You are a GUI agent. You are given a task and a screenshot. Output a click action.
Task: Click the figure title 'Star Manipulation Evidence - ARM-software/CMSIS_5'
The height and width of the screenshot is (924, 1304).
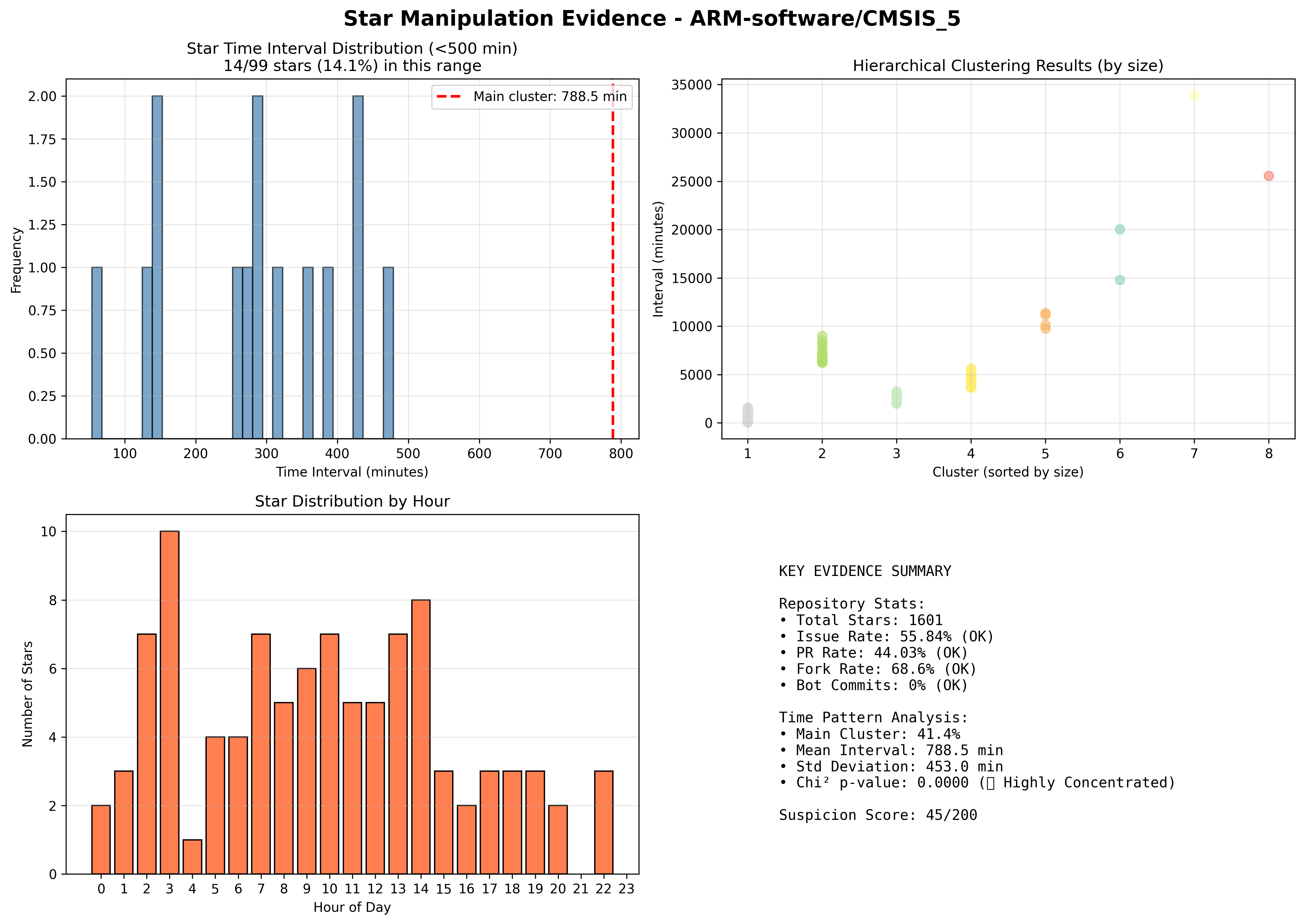tap(652, 19)
